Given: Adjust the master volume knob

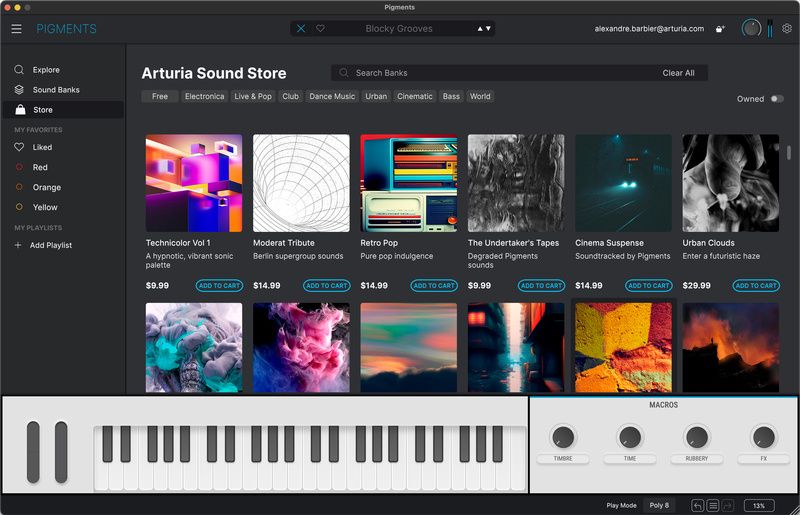Looking at the screenshot, I should click(751, 28).
